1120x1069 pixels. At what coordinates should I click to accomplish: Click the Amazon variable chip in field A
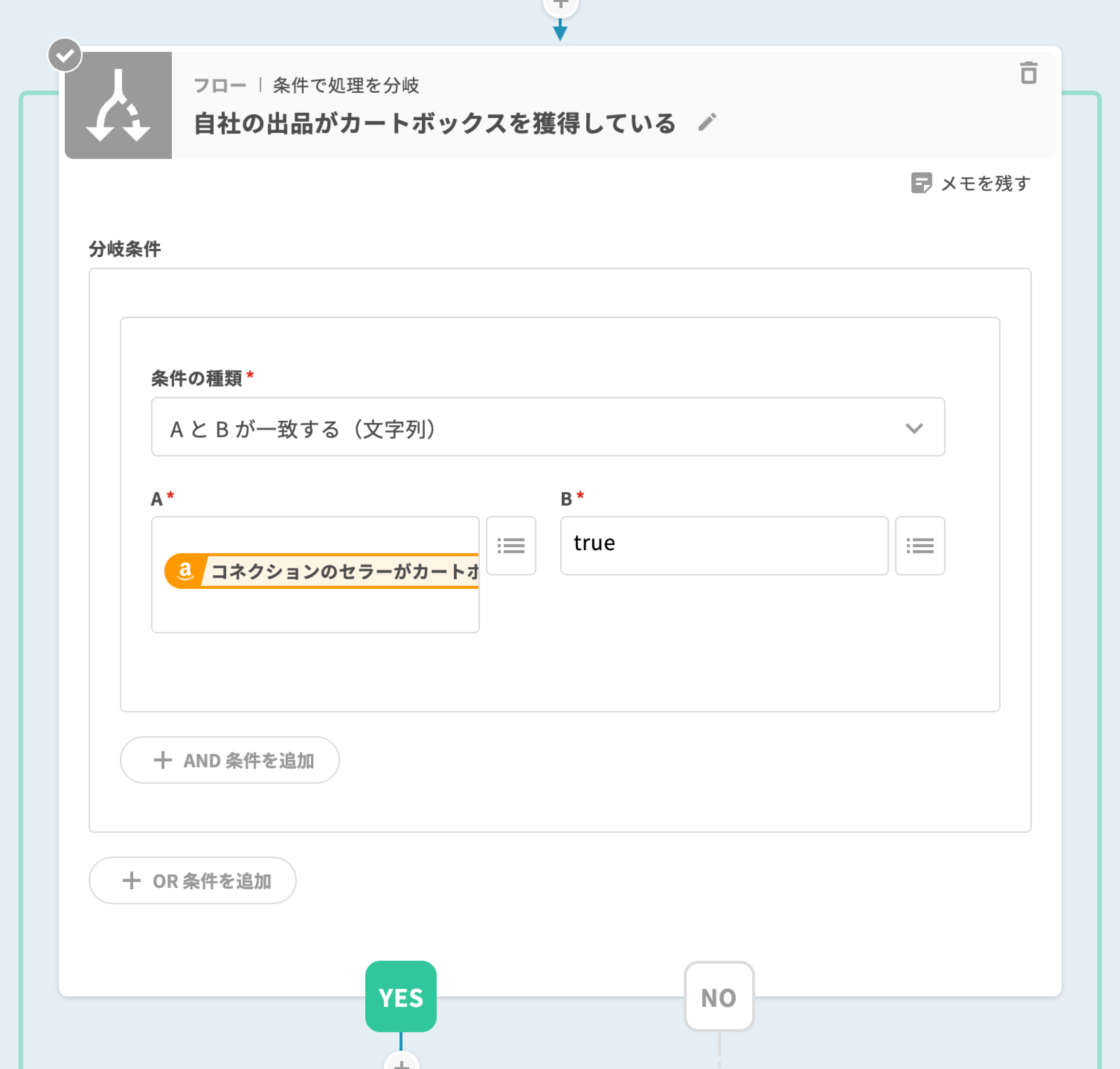322,571
